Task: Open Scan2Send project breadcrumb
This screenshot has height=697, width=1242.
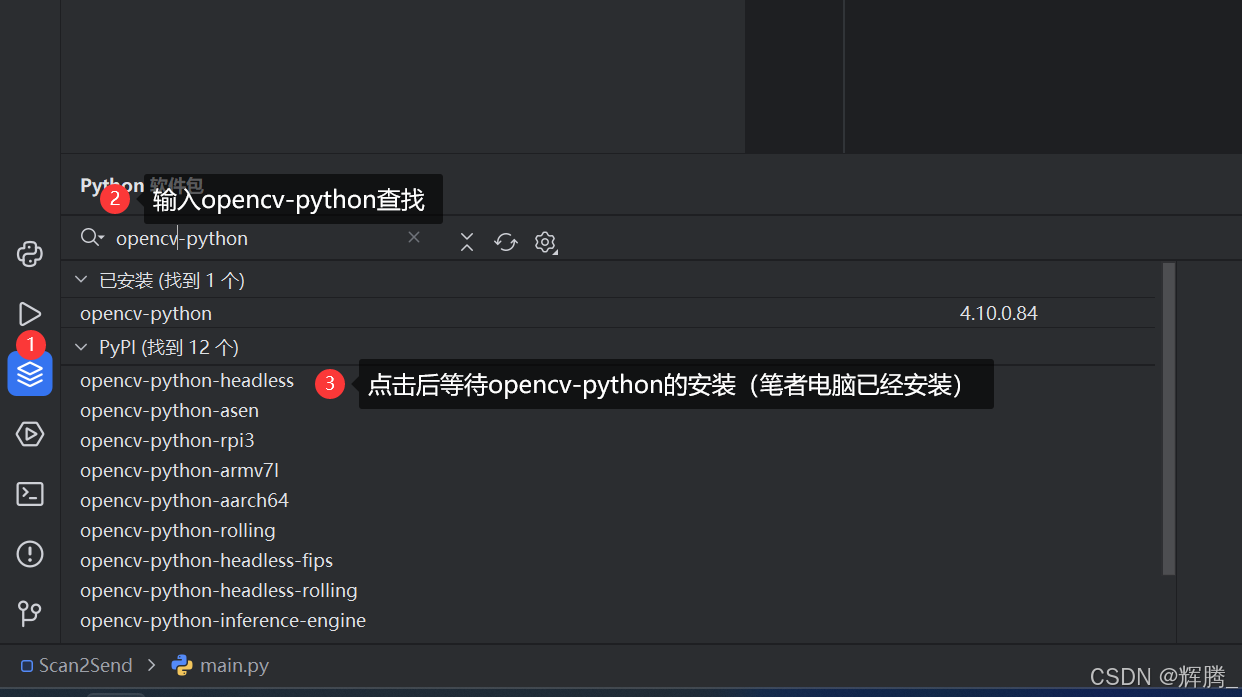Action: 77,665
